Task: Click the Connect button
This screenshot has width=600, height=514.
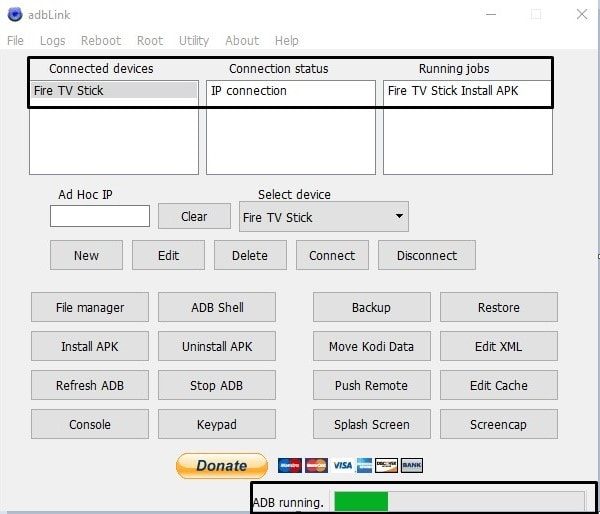Action: coord(332,255)
